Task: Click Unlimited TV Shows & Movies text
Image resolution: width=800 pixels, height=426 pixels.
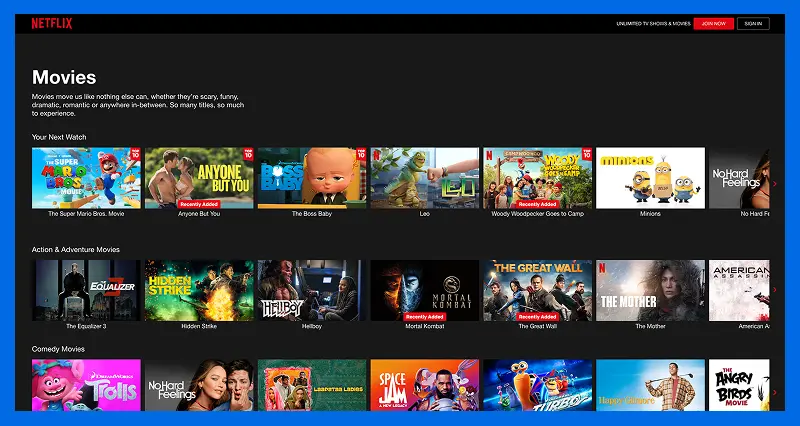Action: pos(653,24)
